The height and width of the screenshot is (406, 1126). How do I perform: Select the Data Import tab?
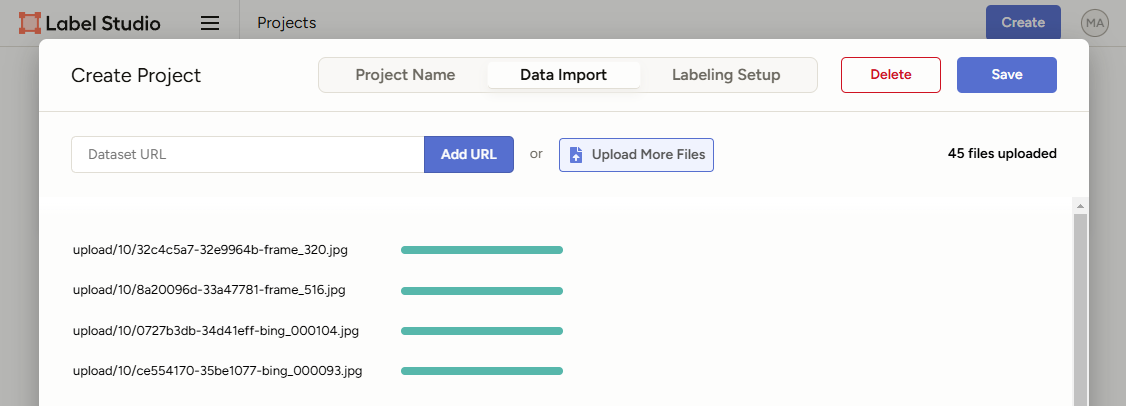tap(563, 75)
